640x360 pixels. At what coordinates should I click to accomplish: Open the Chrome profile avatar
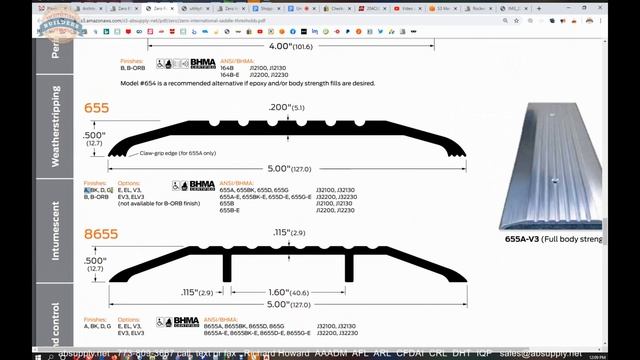[589, 20]
